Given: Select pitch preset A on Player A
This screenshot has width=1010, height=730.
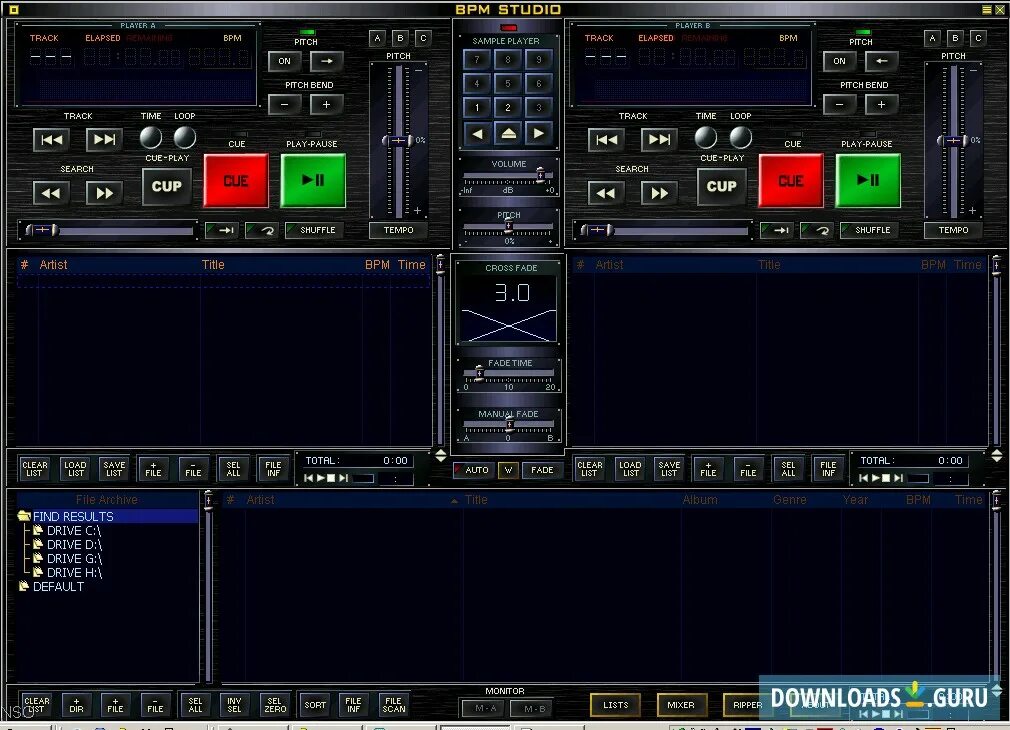Looking at the screenshot, I should (x=377, y=38).
